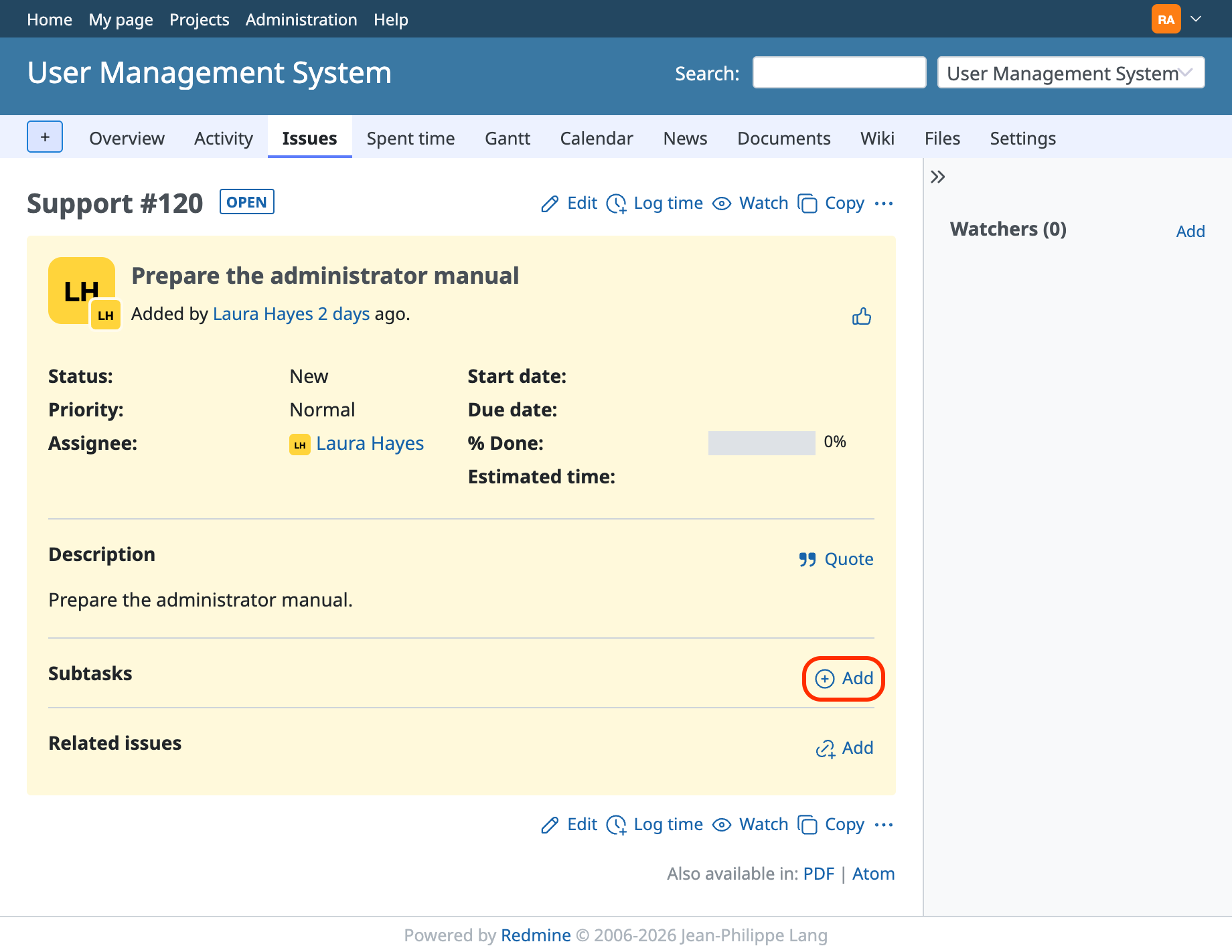
Task: Collapse sidebar with double chevron icon
Action: click(x=938, y=177)
